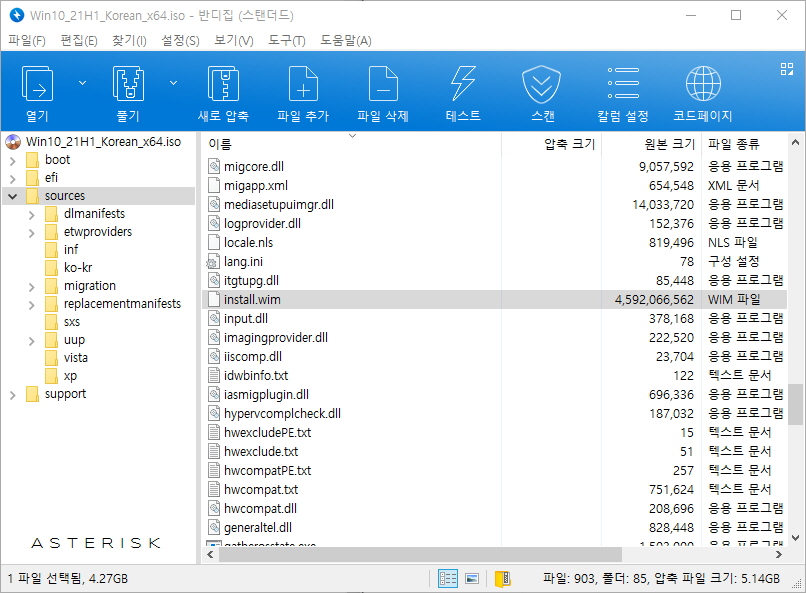Click the Bandizip app logo in title bar
The height and width of the screenshot is (593, 806).
(x=16, y=15)
